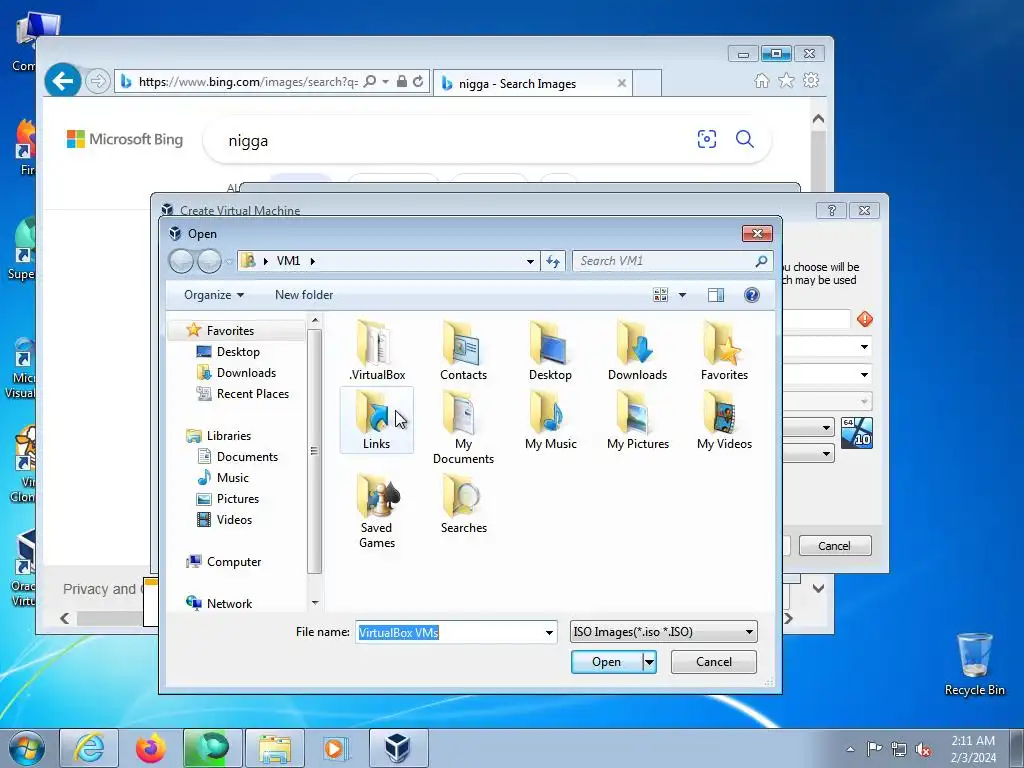Click Cancel in Create Virtual Machine
The width and height of the screenshot is (1024, 768).
835,546
